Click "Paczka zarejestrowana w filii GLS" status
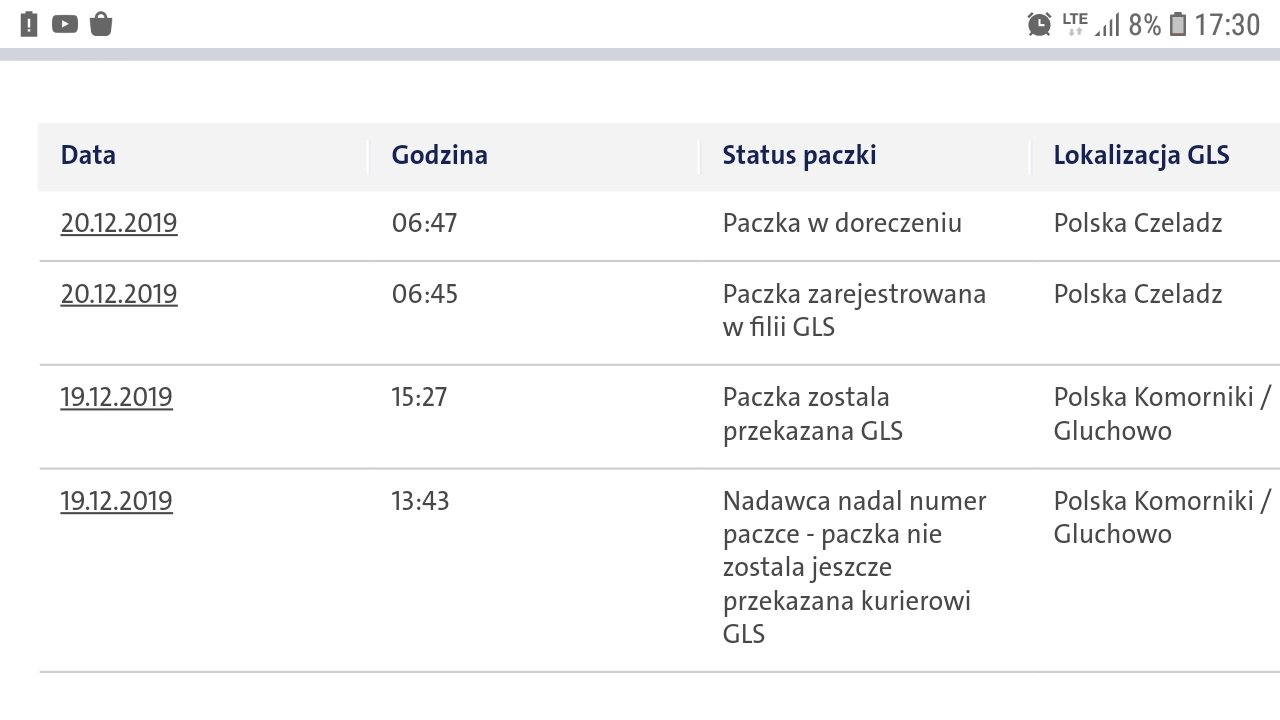The height and width of the screenshot is (720, 1280). 854,310
